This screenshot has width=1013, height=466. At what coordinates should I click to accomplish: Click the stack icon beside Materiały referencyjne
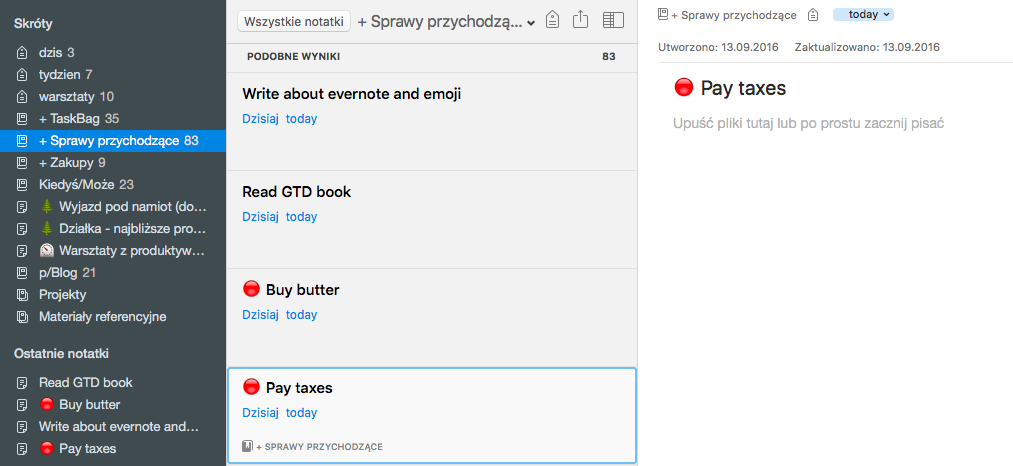[x=22, y=316]
